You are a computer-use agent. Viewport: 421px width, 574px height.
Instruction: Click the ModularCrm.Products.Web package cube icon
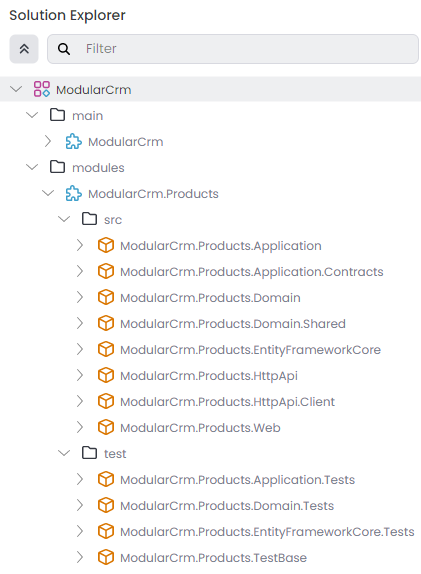coord(106,427)
